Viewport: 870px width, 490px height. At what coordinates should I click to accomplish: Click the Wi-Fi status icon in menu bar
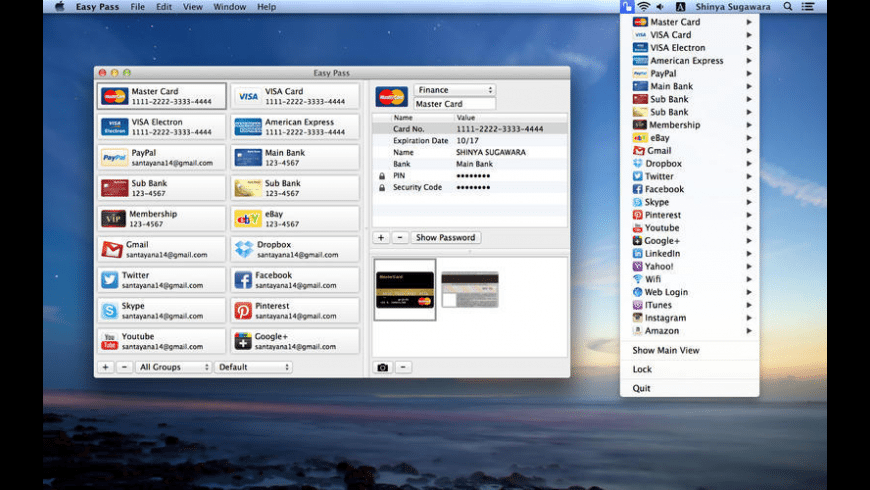point(643,7)
